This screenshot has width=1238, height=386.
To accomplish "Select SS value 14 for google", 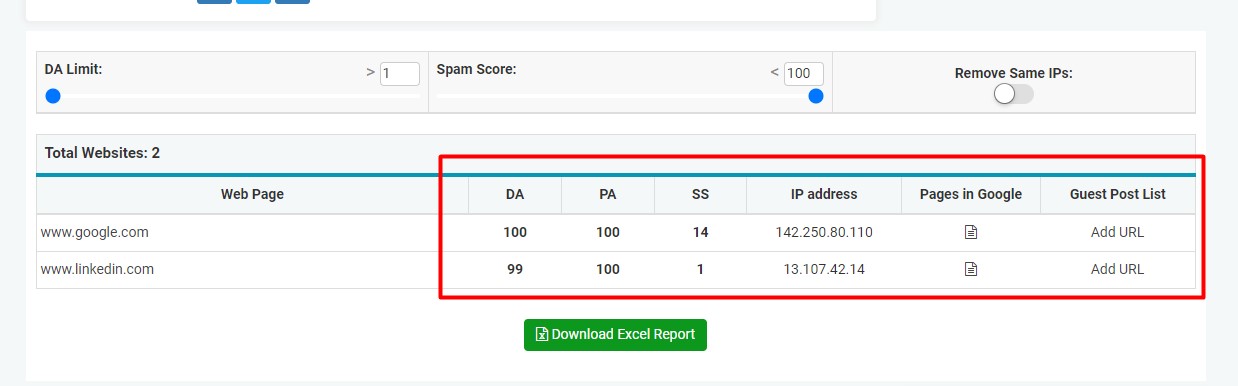I will pyautogui.click(x=700, y=232).
